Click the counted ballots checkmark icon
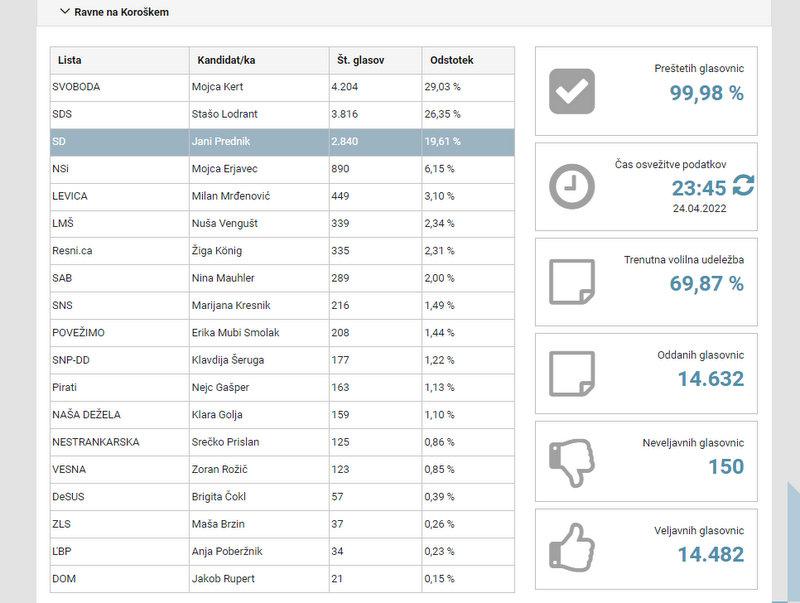This screenshot has height=603, width=800. point(572,91)
